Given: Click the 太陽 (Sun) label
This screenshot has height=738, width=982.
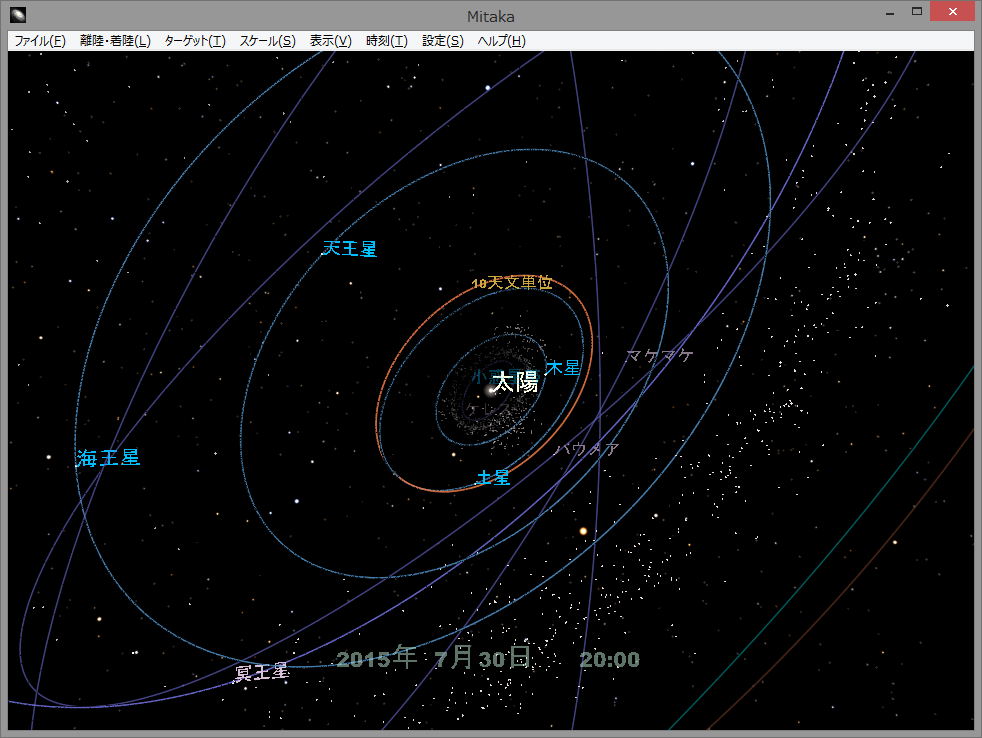Looking at the screenshot, I should click(x=515, y=382).
